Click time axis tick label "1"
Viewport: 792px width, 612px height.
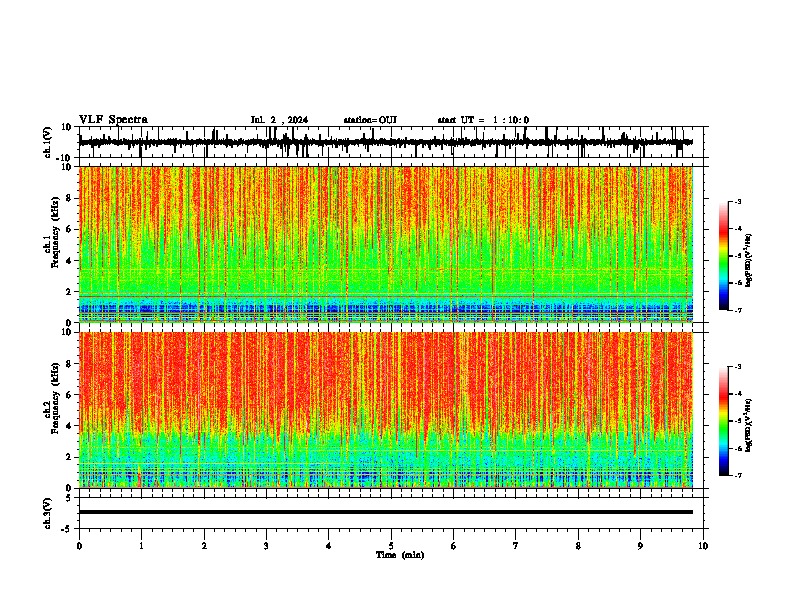(141, 546)
